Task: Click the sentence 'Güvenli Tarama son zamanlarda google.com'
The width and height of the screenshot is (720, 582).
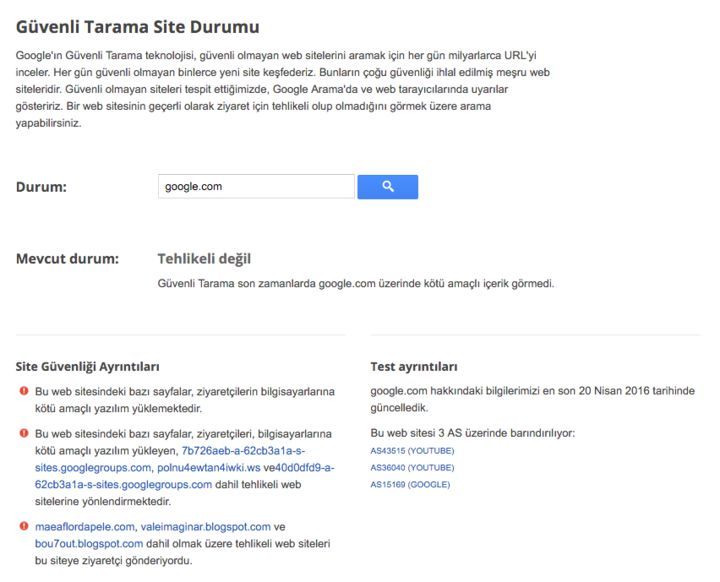Action: point(356,283)
